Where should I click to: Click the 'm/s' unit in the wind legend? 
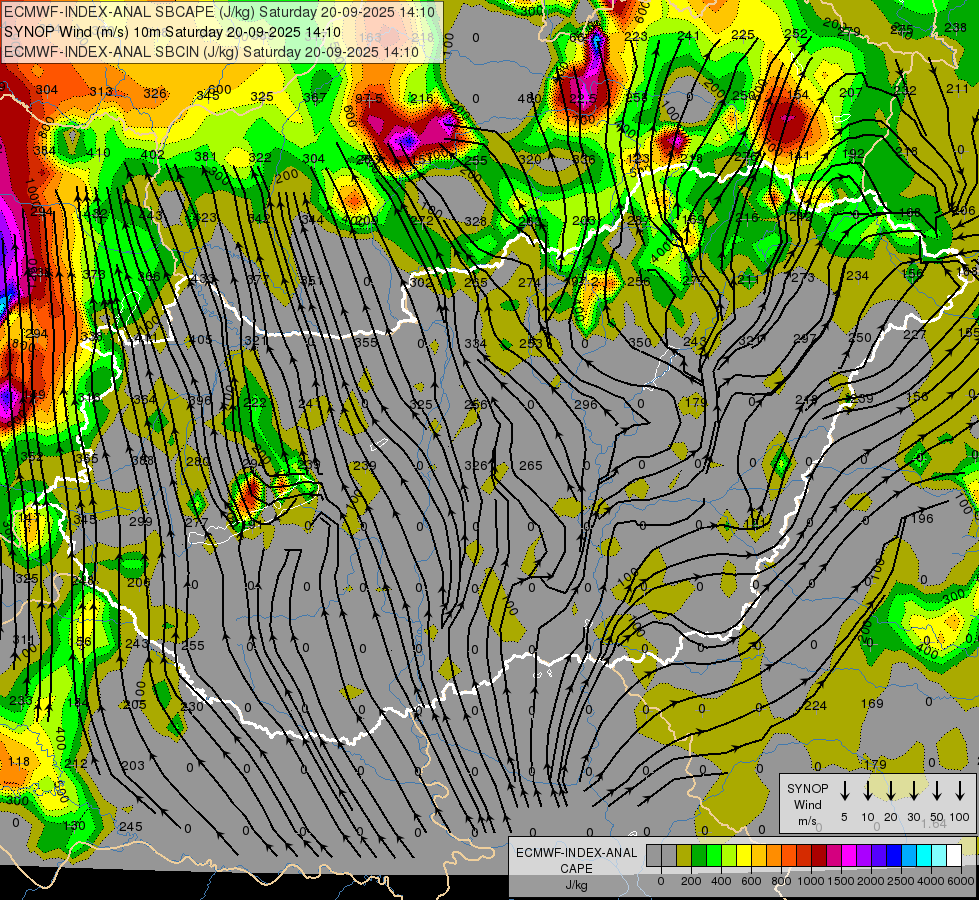(x=807, y=821)
